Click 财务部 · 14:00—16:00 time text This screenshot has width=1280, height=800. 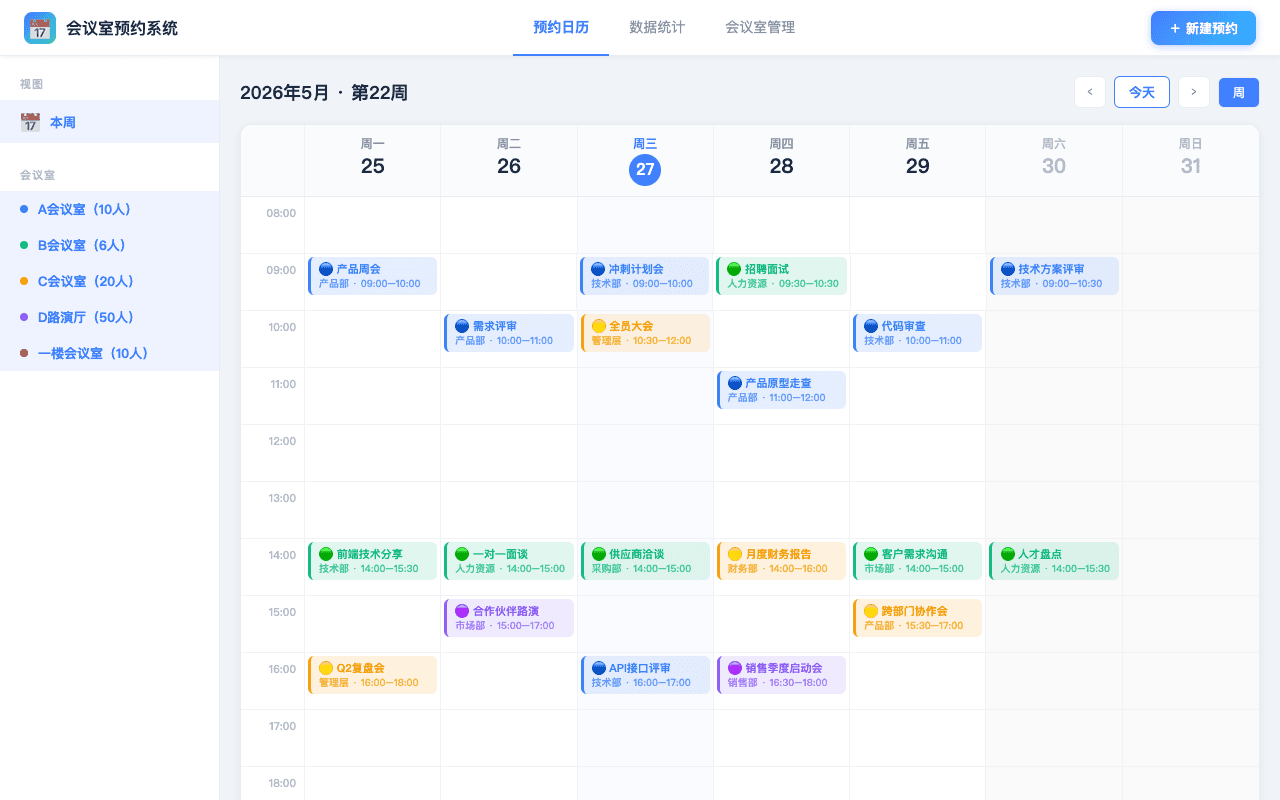[778, 569]
